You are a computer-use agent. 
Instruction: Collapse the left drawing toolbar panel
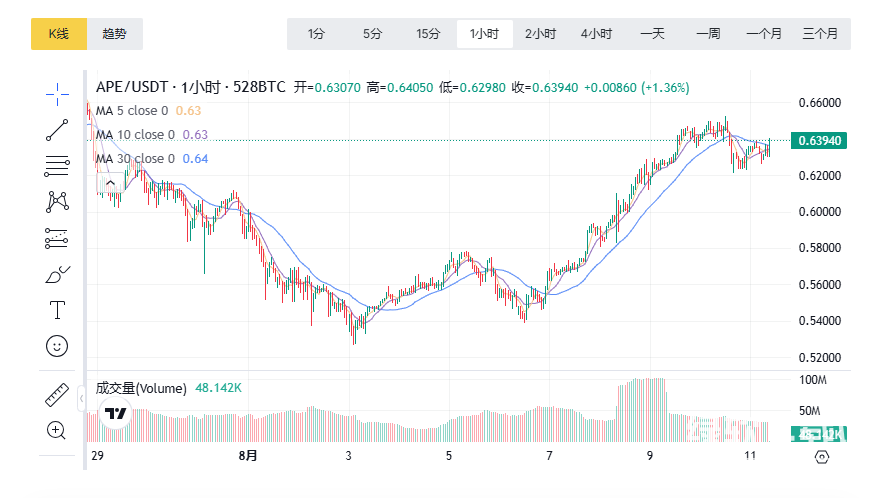[x=82, y=399]
